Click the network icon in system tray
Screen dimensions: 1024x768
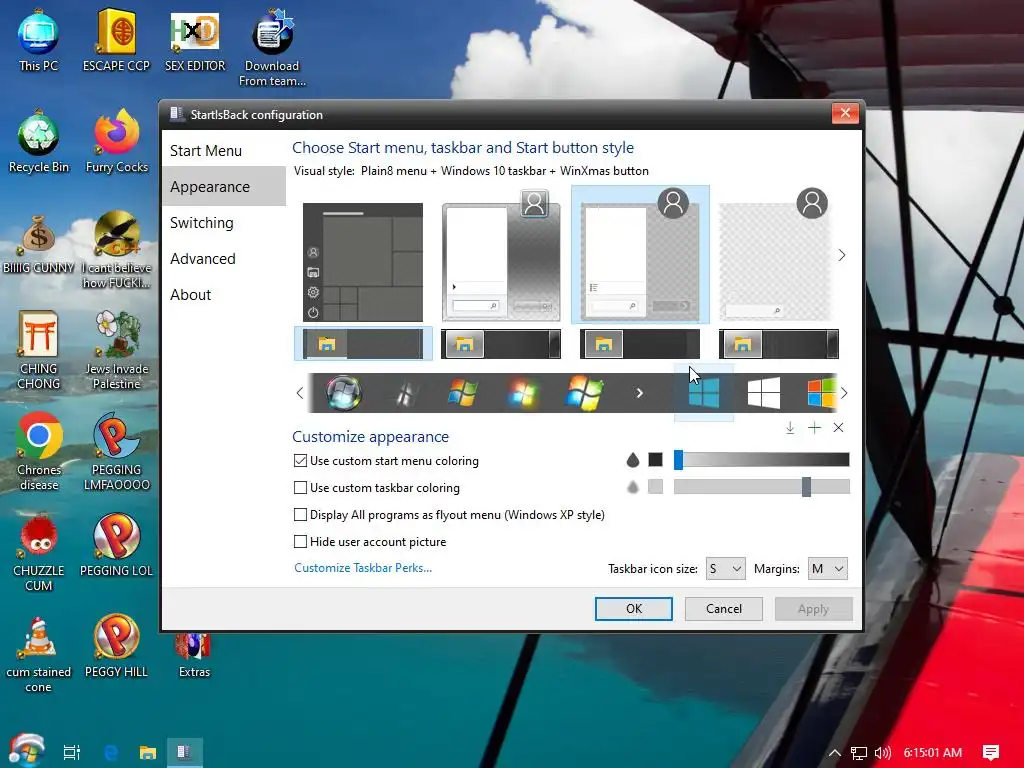(x=859, y=753)
